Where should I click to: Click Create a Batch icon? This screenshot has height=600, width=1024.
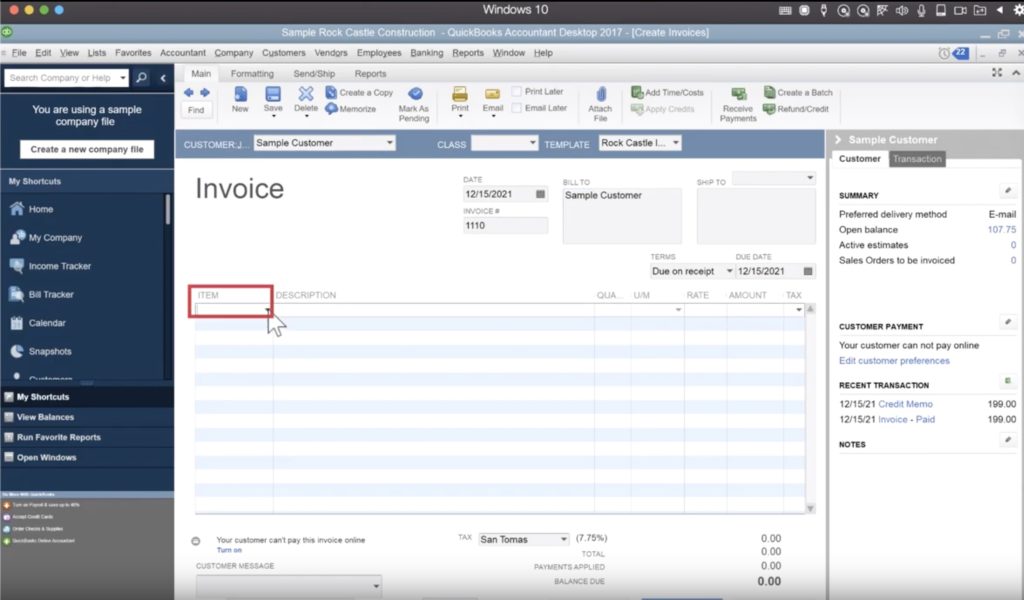click(769, 92)
